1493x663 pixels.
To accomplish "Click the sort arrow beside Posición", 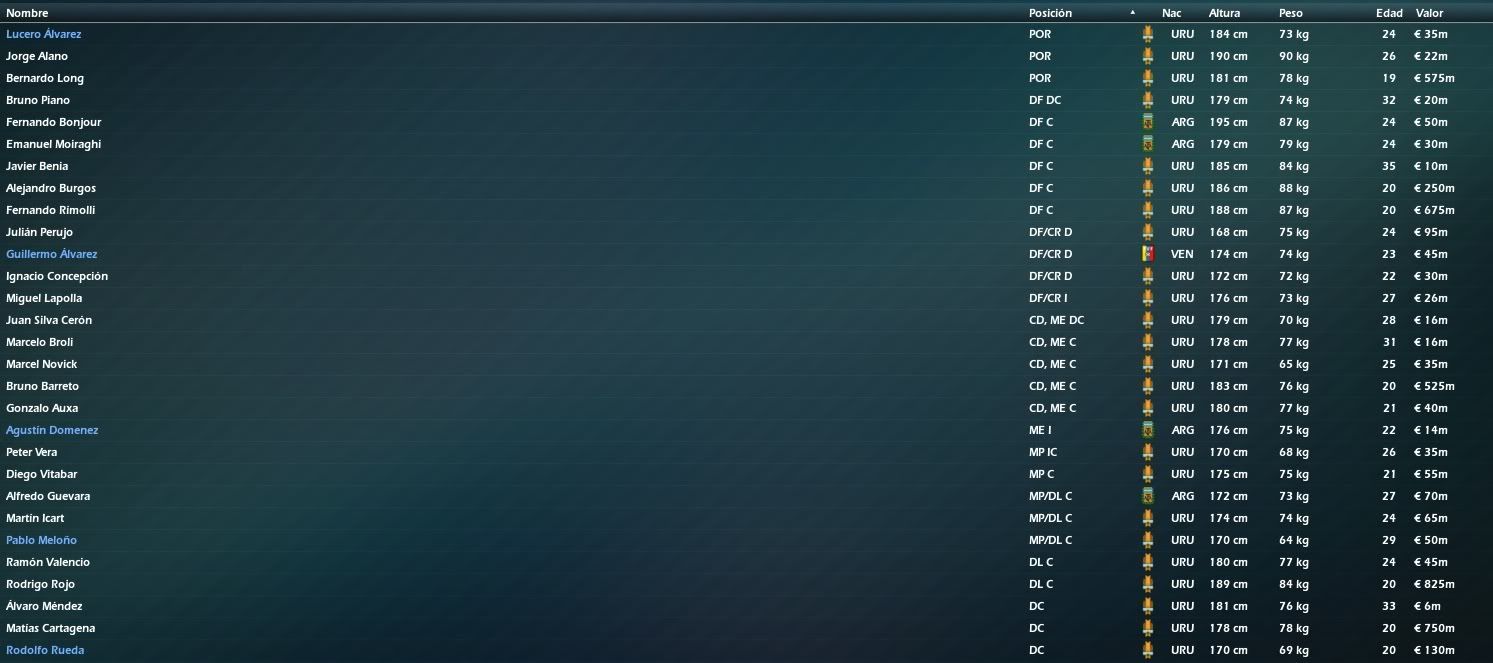I will 1133,13.
